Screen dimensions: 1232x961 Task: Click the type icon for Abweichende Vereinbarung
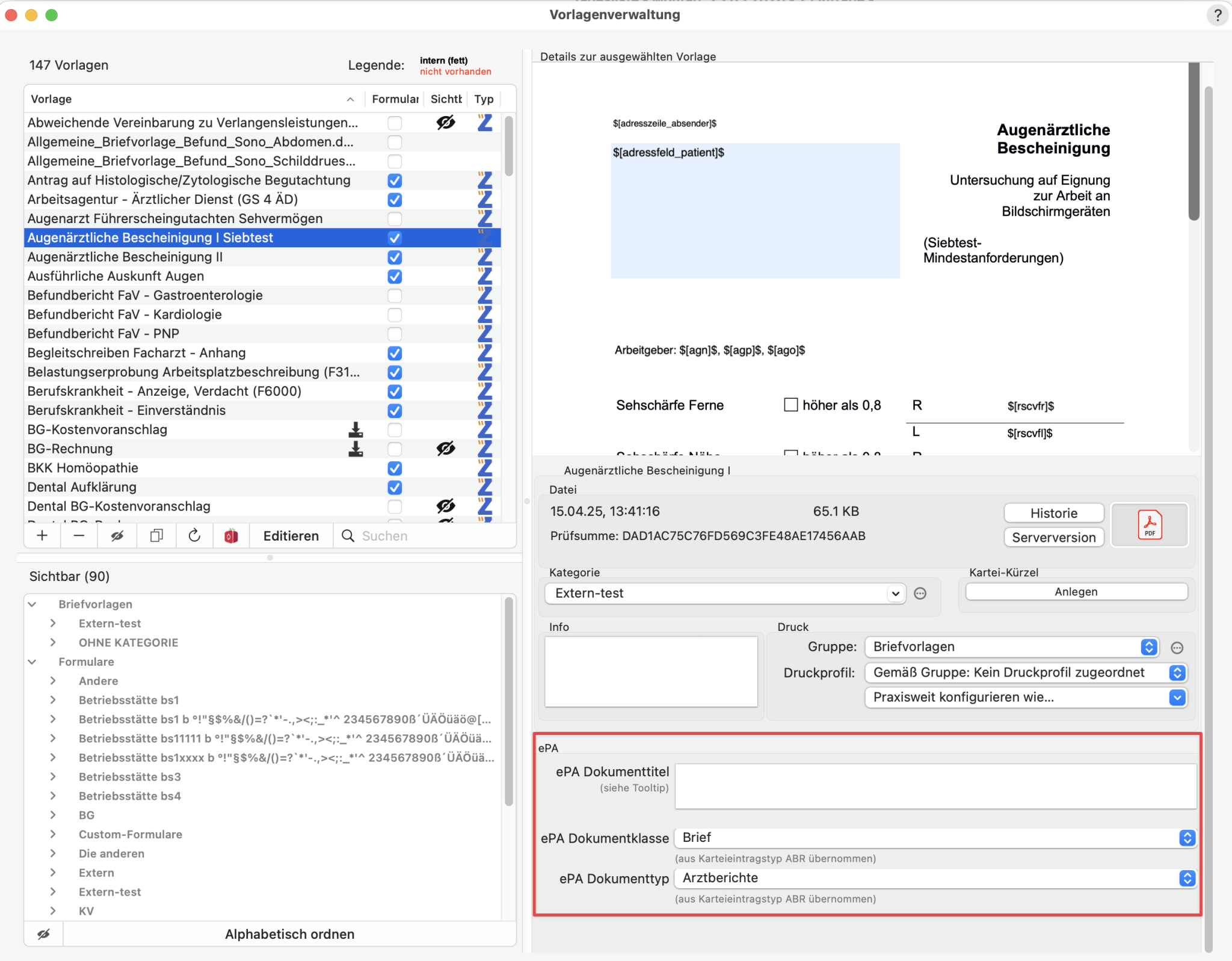click(x=485, y=123)
